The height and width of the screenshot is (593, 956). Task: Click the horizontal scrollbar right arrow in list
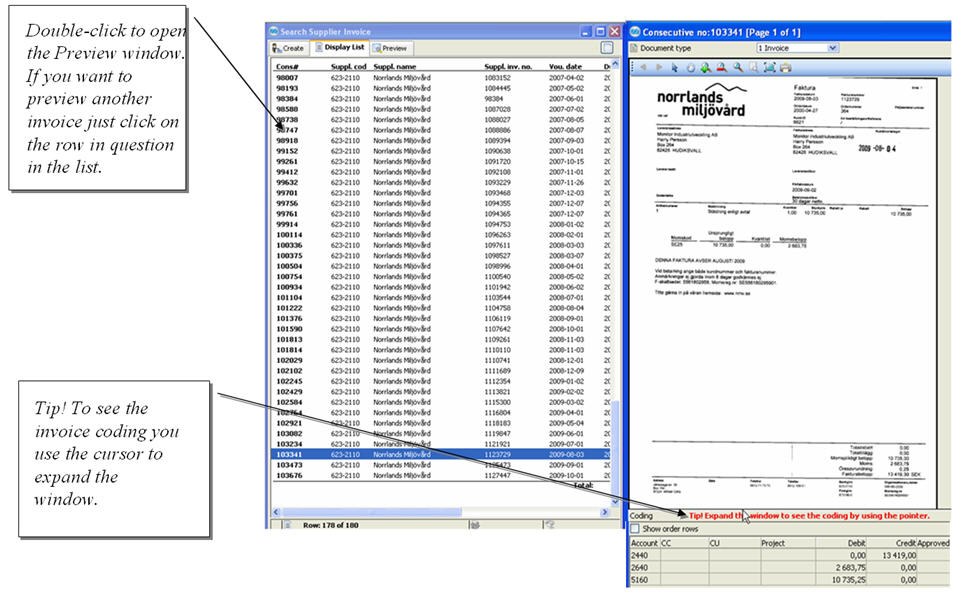point(605,512)
